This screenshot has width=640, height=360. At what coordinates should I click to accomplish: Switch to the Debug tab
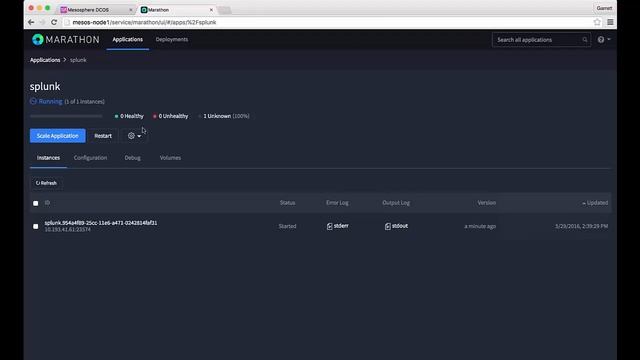pyautogui.click(x=133, y=158)
